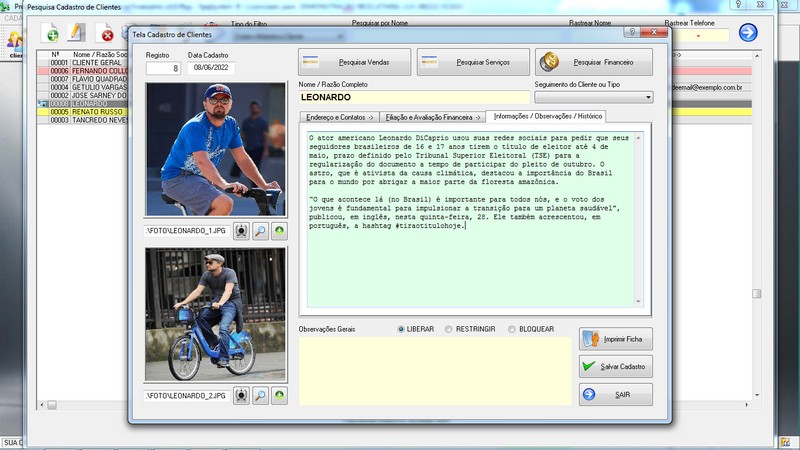Click Pesquisar Vendas button

pyautogui.click(x=355, y=62)
